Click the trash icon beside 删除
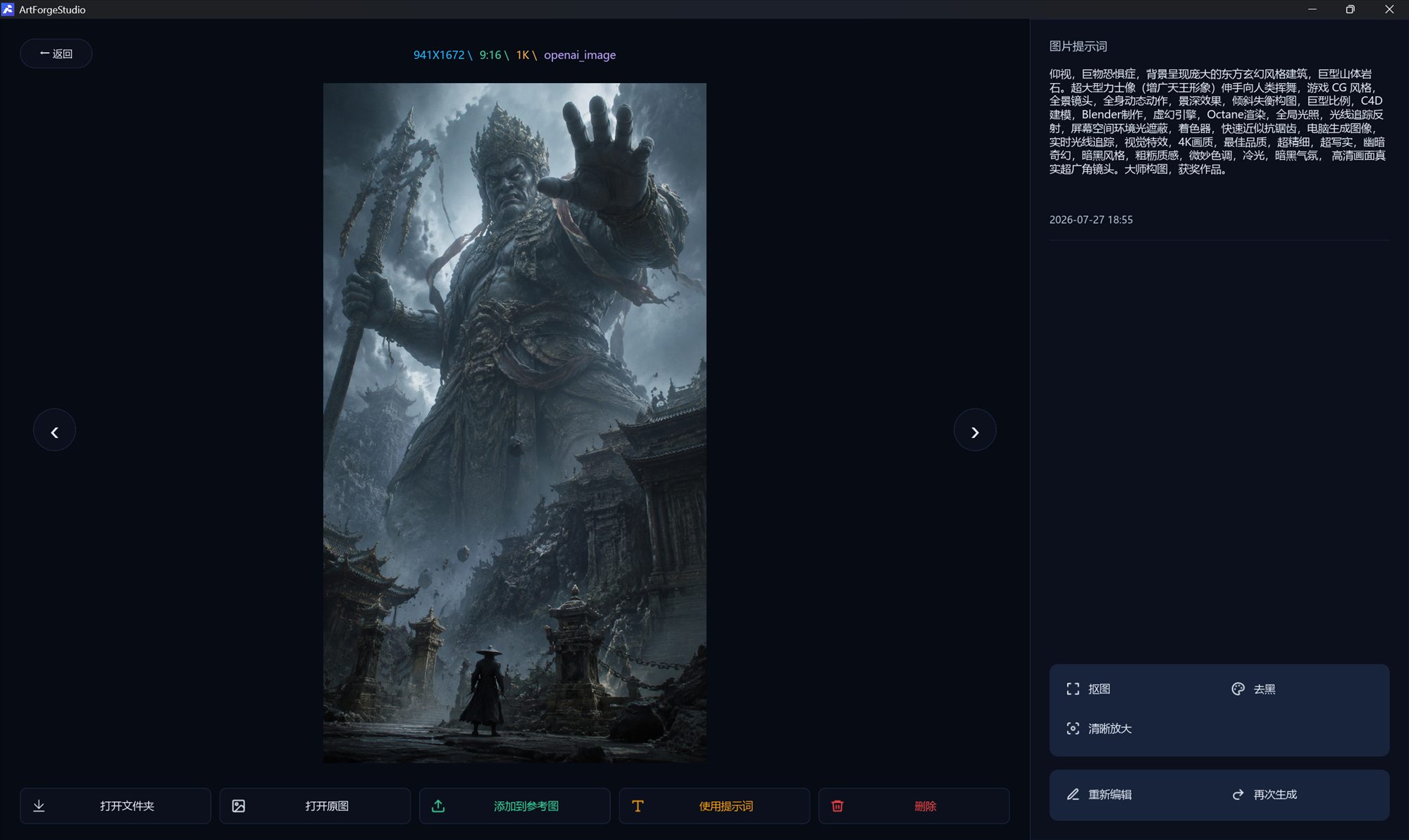 (x=838, y=806)
